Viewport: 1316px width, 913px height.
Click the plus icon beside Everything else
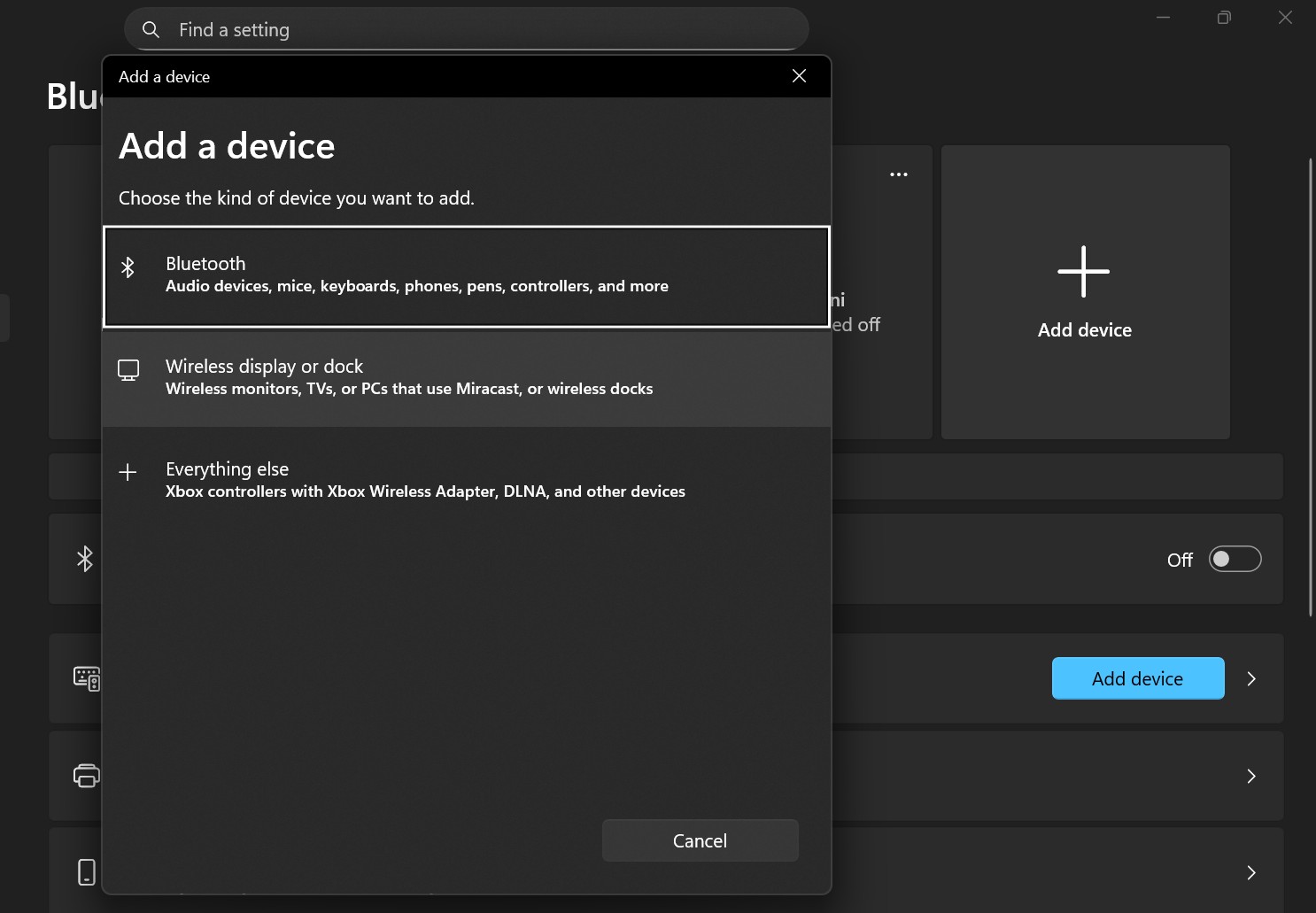click(128, 472)
